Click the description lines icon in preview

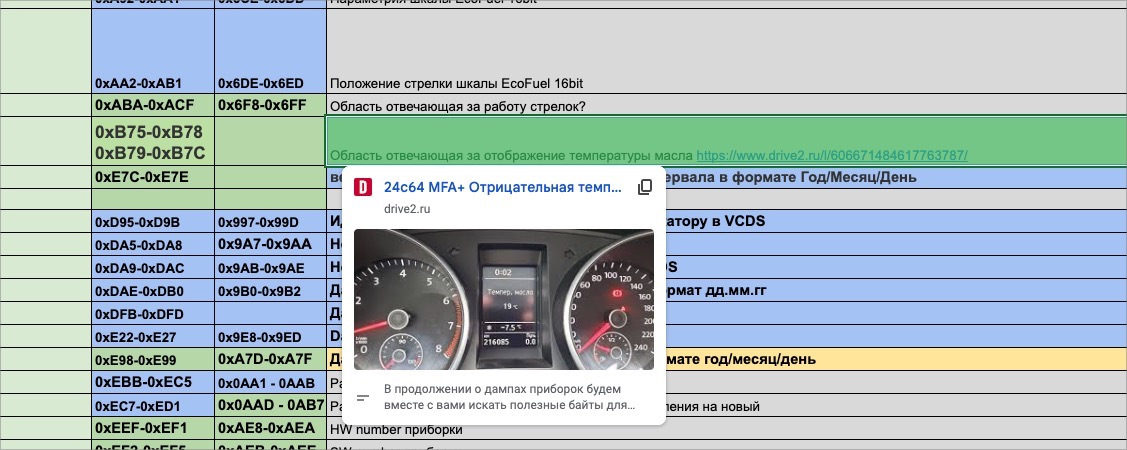click(364, 398)
